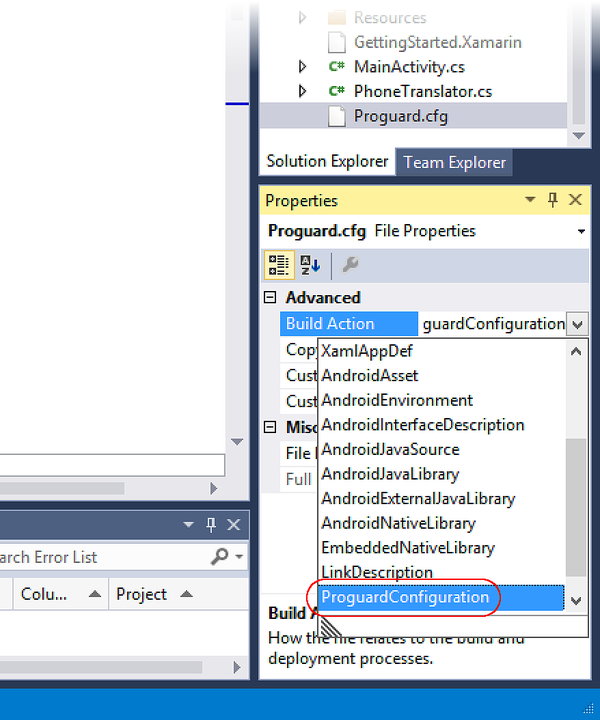Close the Properties panel

pos(575,200)
